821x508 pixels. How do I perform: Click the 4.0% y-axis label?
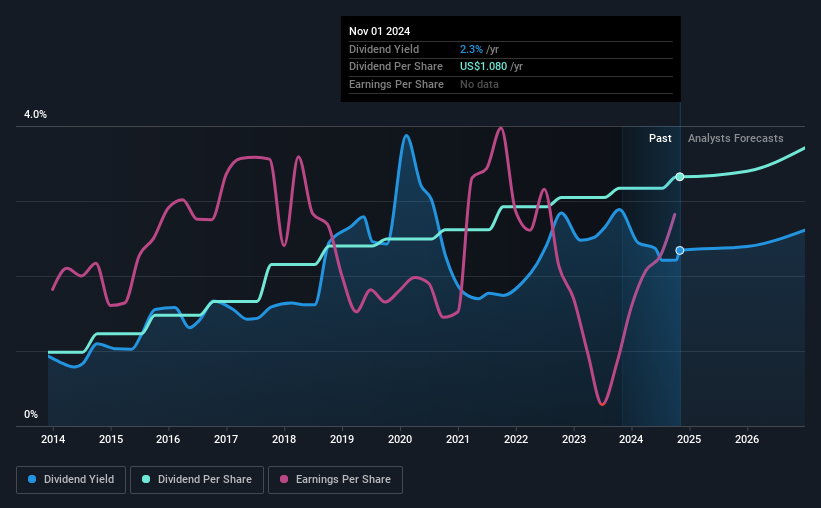[x=35, y=114]
